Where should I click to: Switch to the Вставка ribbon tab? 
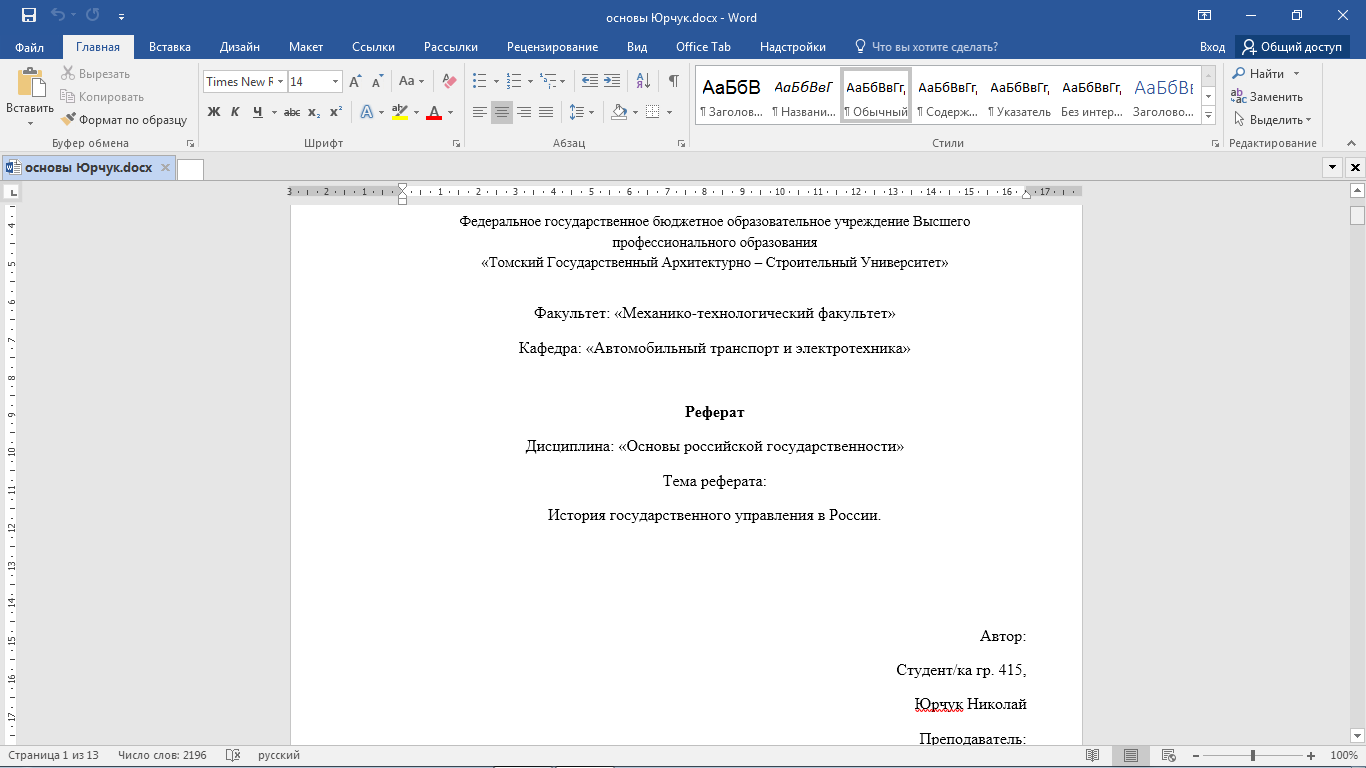click(x=170, y=47)
